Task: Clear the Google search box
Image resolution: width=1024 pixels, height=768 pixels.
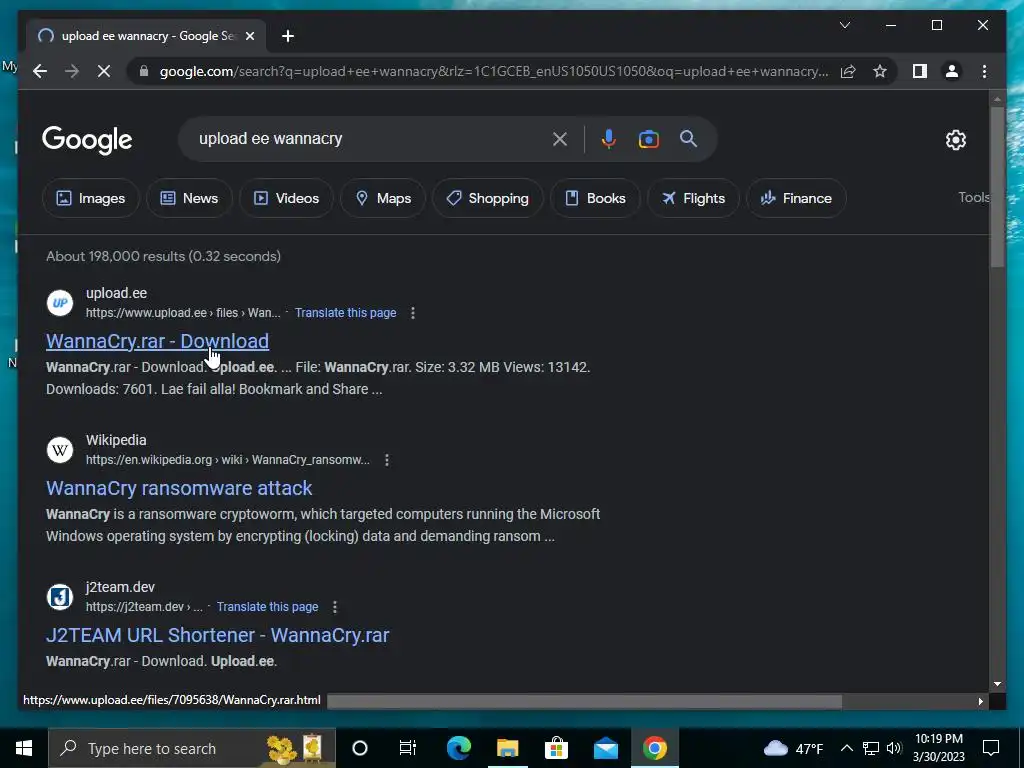Action: tap(560, 139)
